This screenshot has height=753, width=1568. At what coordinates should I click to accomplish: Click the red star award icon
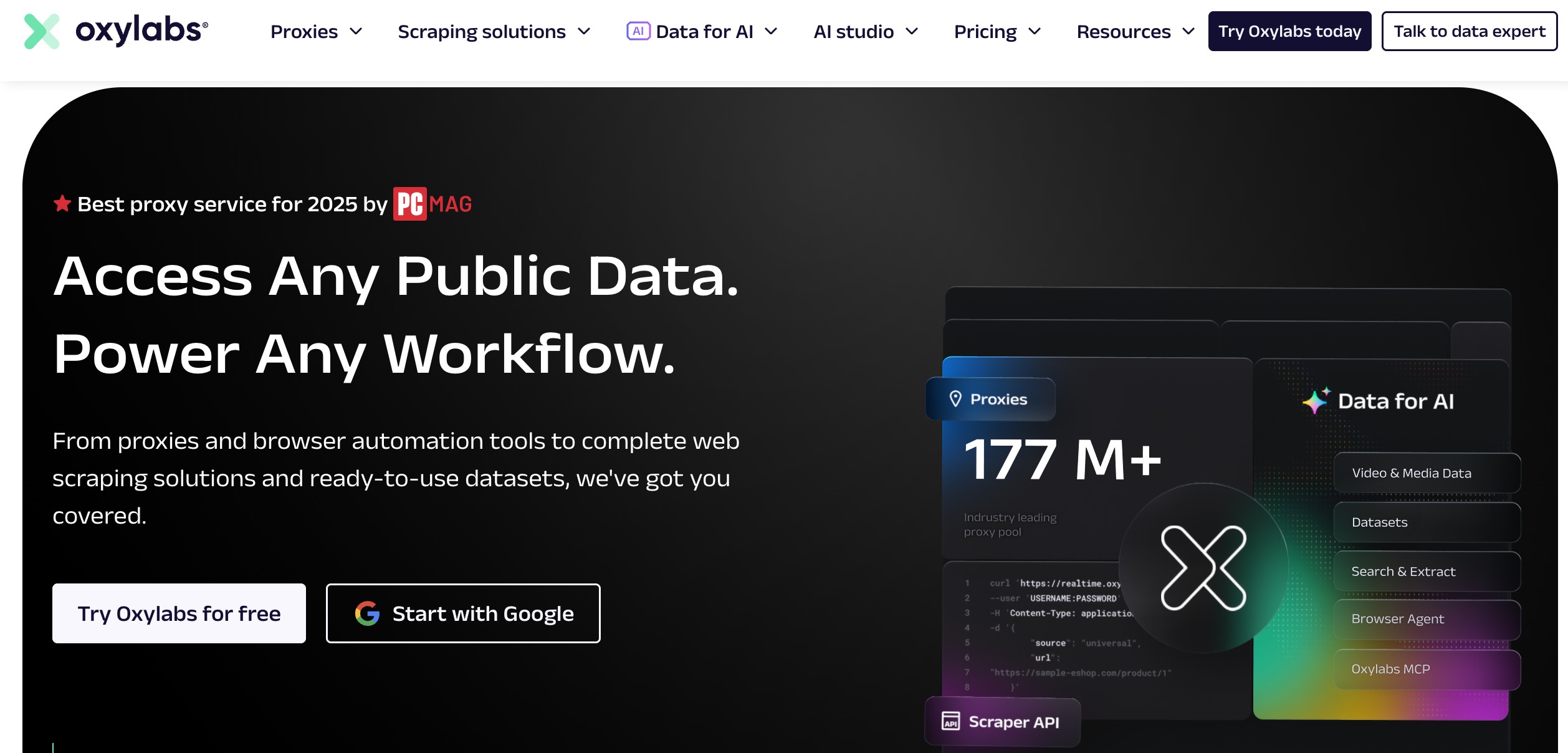[x=62, y=203]
